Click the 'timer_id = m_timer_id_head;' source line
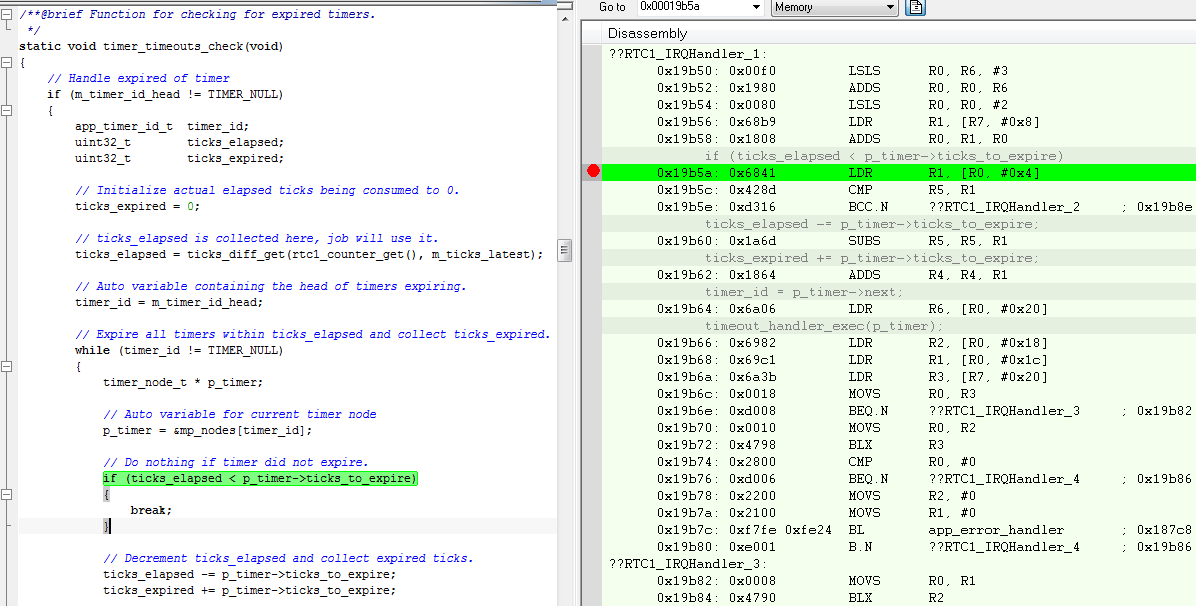 tap(169, 302)
